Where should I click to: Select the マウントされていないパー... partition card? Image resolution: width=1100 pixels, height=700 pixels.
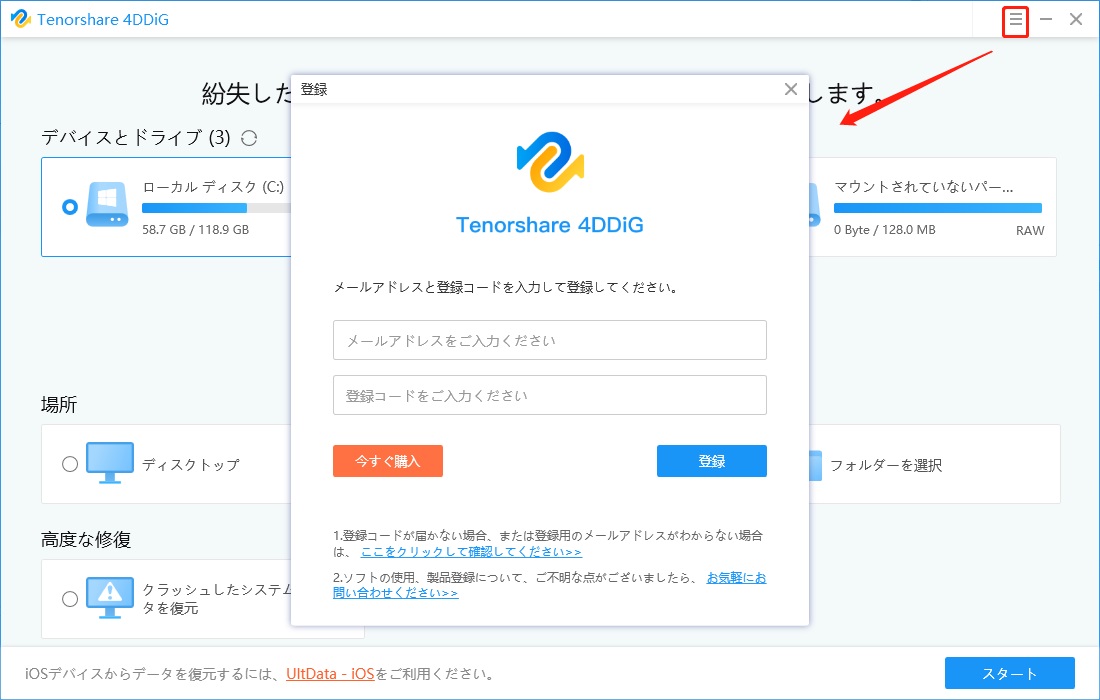[932, 207]
